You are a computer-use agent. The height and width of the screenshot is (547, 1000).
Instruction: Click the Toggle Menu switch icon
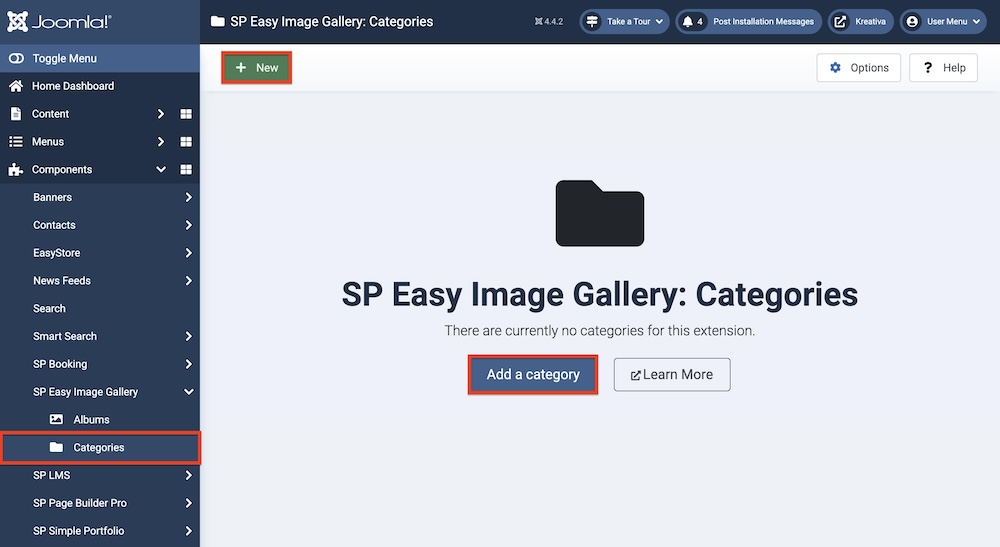(x=16, y=58)
